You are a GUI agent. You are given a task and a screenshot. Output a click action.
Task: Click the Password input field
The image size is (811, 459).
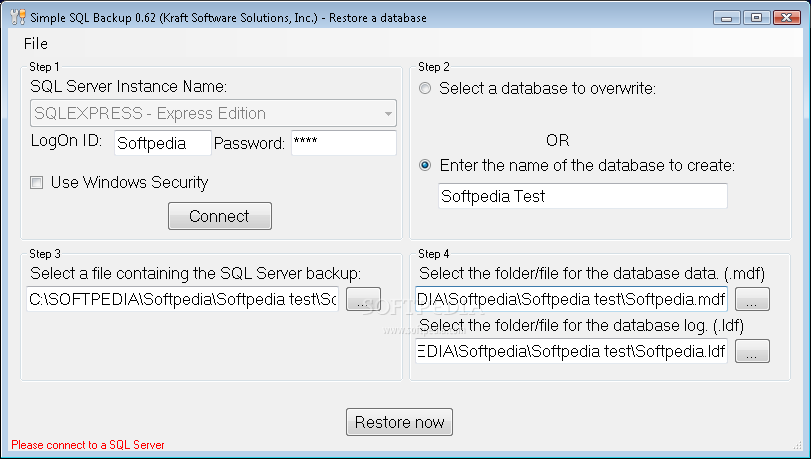pos(343,143)
